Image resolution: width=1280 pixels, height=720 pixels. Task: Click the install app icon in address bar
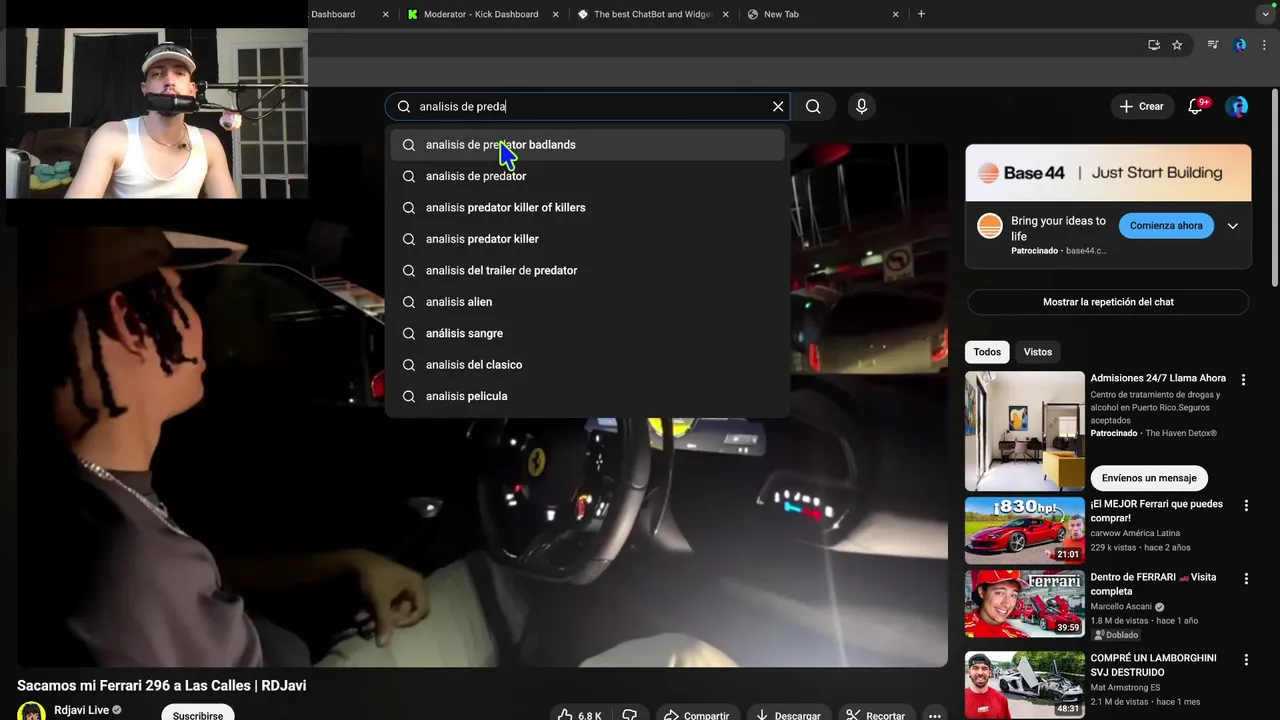click(1154, 45)
